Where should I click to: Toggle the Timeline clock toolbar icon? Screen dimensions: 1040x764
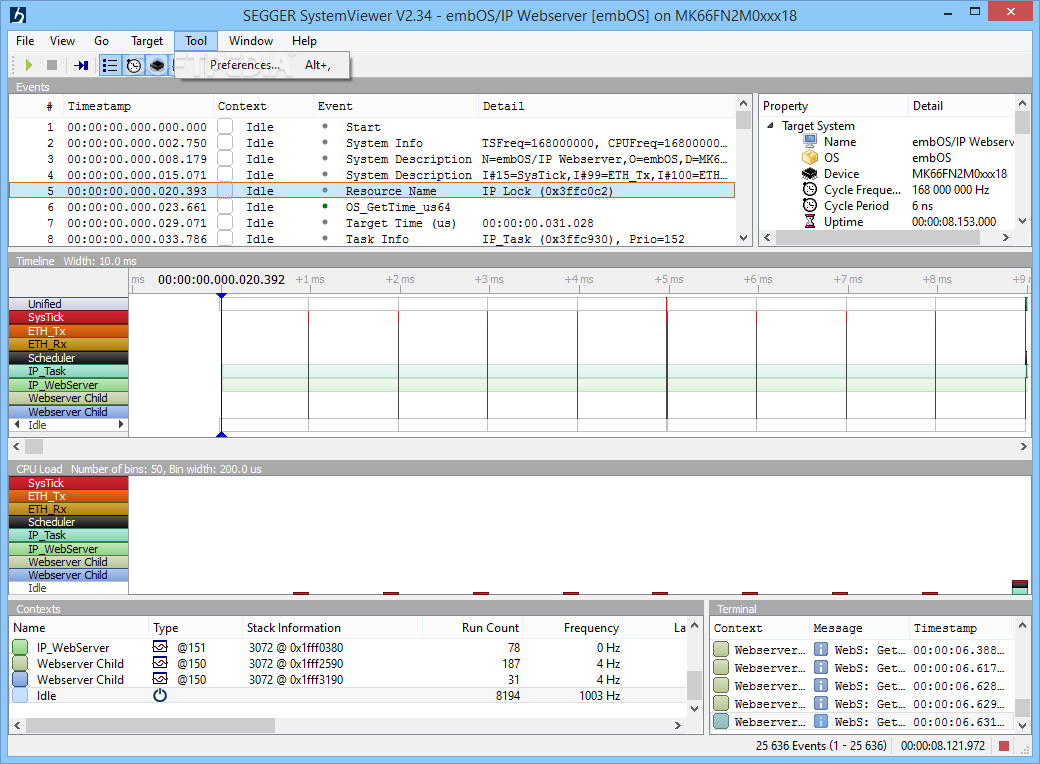tap(134, 65)
